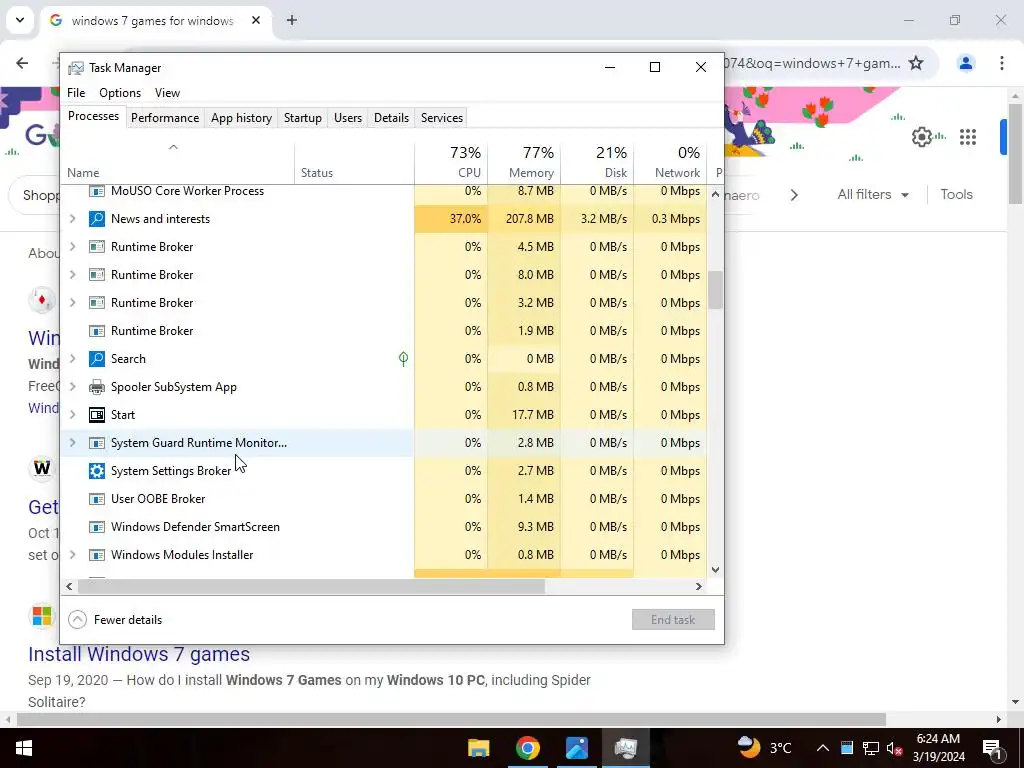The image size is (1024, 768).
Task: Click the System Guard Runtime Monitor icon
Action: pyautogui.click(x=97, y=443)
